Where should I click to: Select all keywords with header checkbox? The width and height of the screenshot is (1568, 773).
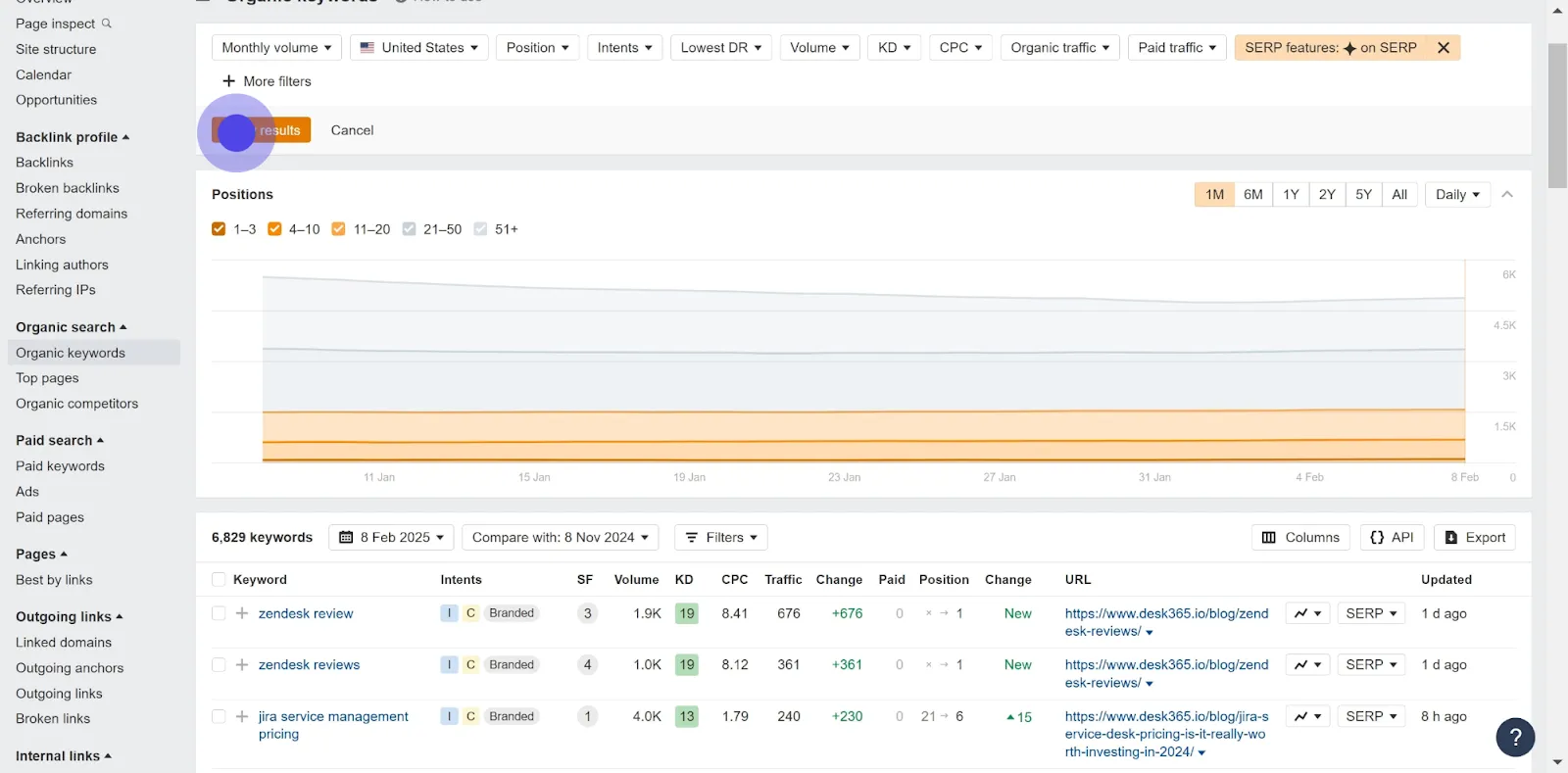219,580
